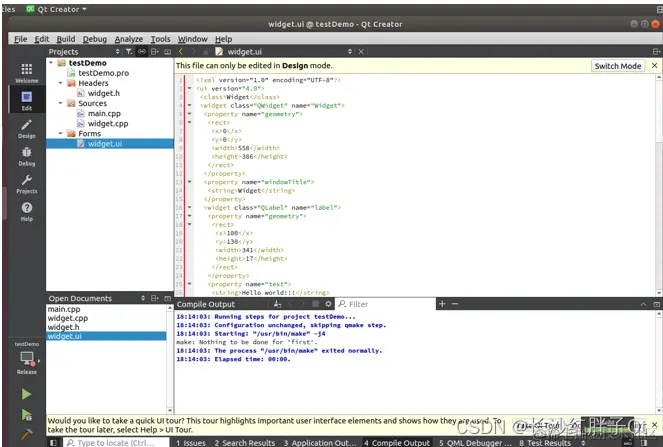Zoom in Compile Output text
The height and width of the screenshot is (447, 663).
pos(442,304)
